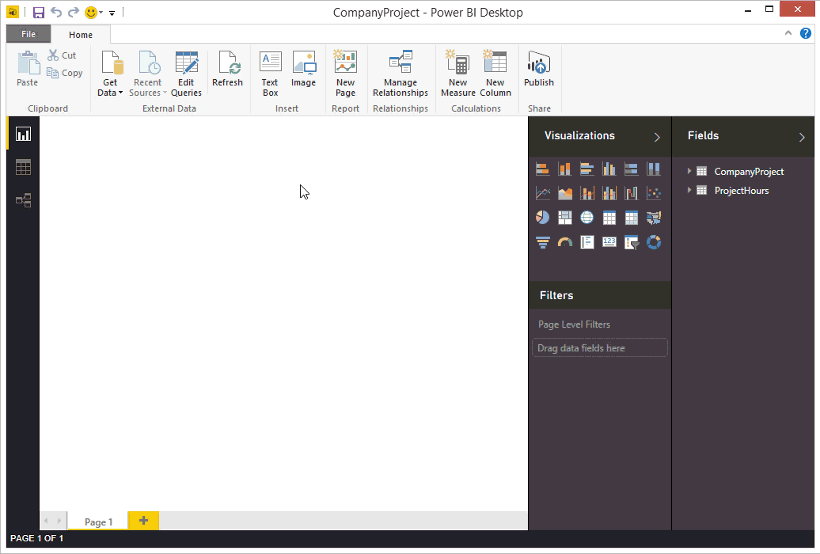Open the smiley feedback menu
Viewport: 820px width, 554px height.
pos(93,12)
